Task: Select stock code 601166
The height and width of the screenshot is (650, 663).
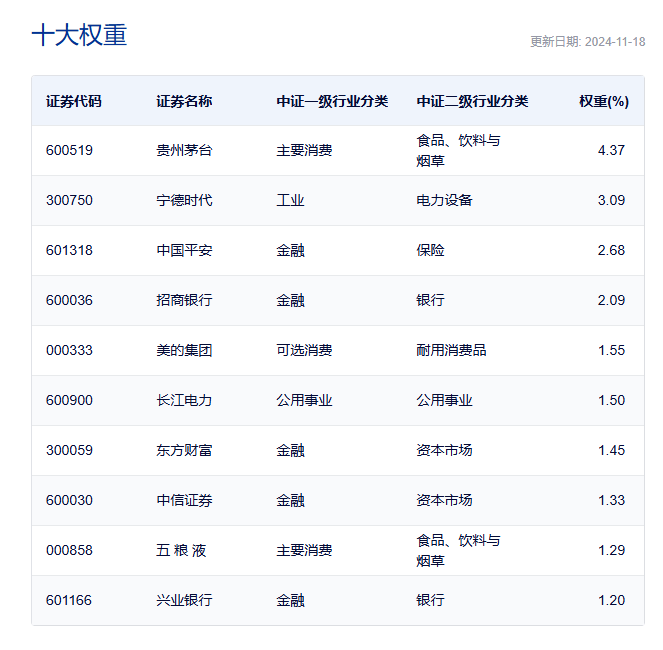Action: coord(69,600)
